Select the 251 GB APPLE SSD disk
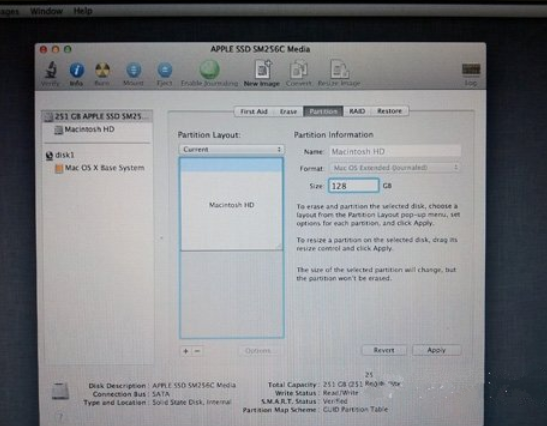 97,116
